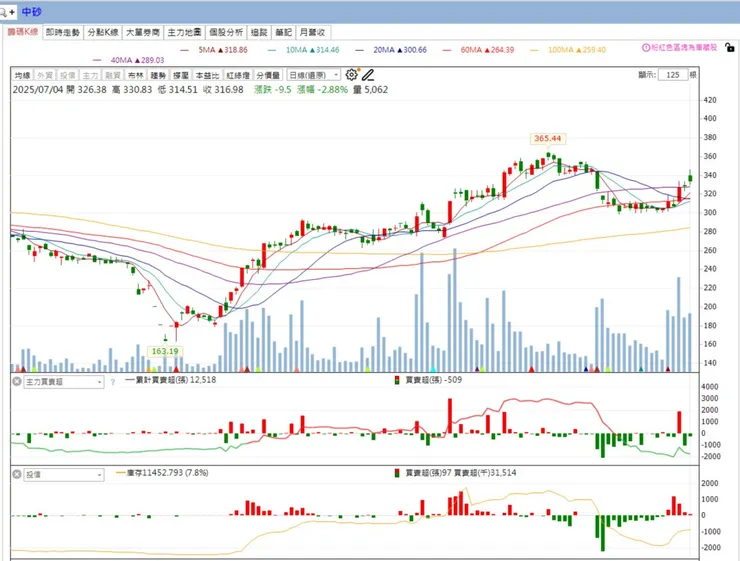Click the 低 314.51 low price text
Screen dimensions: 740x561
(x=177, y=90)
